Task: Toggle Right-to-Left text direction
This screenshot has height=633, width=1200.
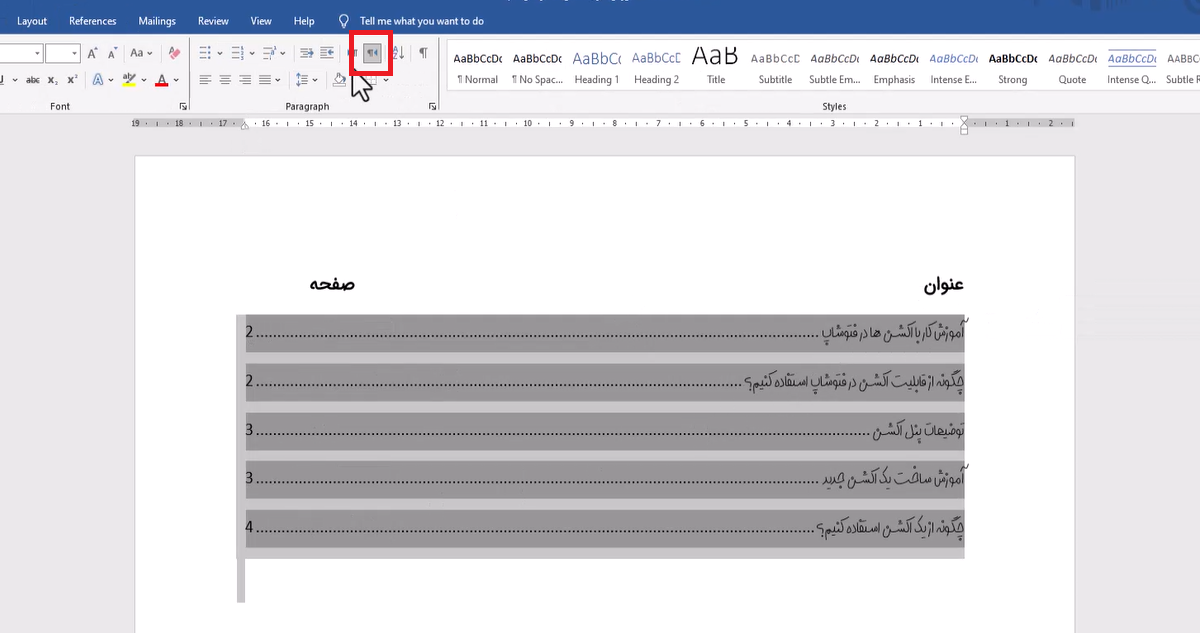Action: (x=372, y=53)
